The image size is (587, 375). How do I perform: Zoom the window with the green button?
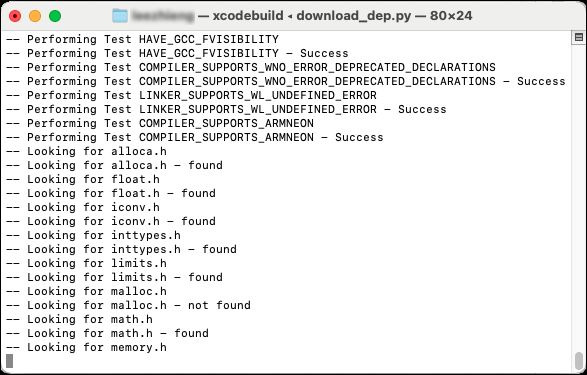click(55, 16)
